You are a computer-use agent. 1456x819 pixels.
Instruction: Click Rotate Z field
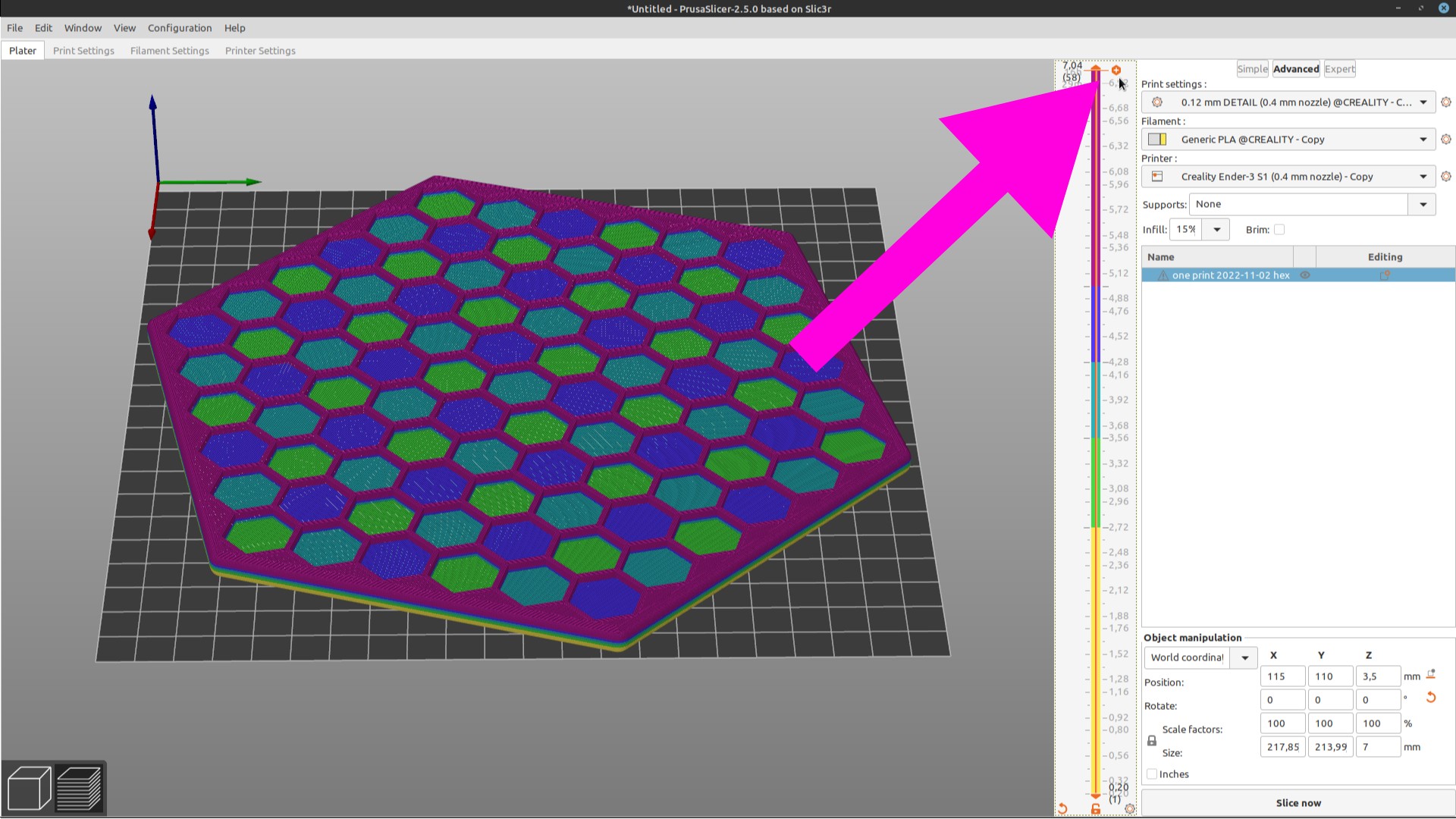[x=1378, y=700]
